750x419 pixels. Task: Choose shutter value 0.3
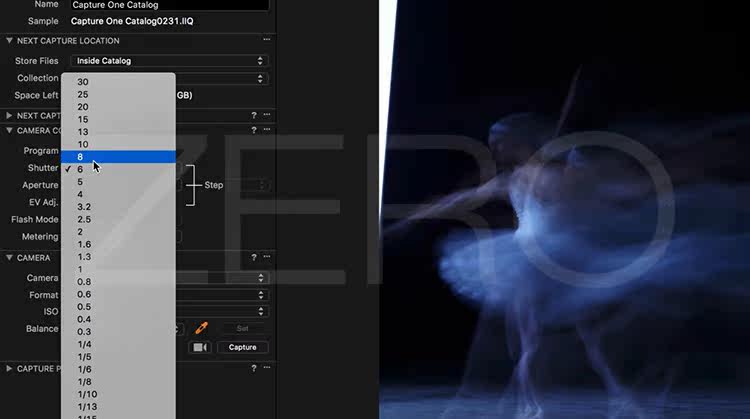118,331
